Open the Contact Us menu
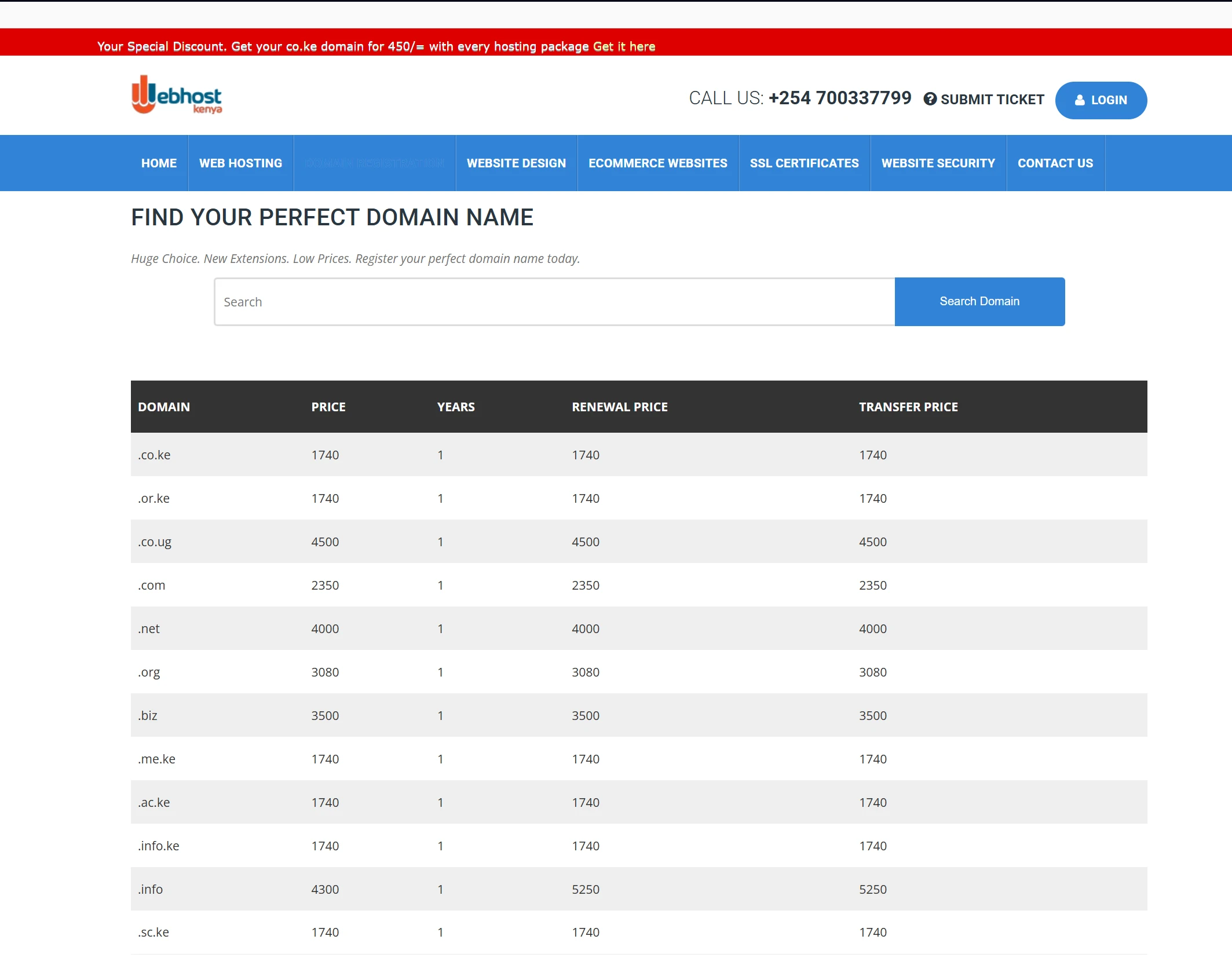Image resolution: width=1232 pixels, height=965 pixels. point(1055,163)
